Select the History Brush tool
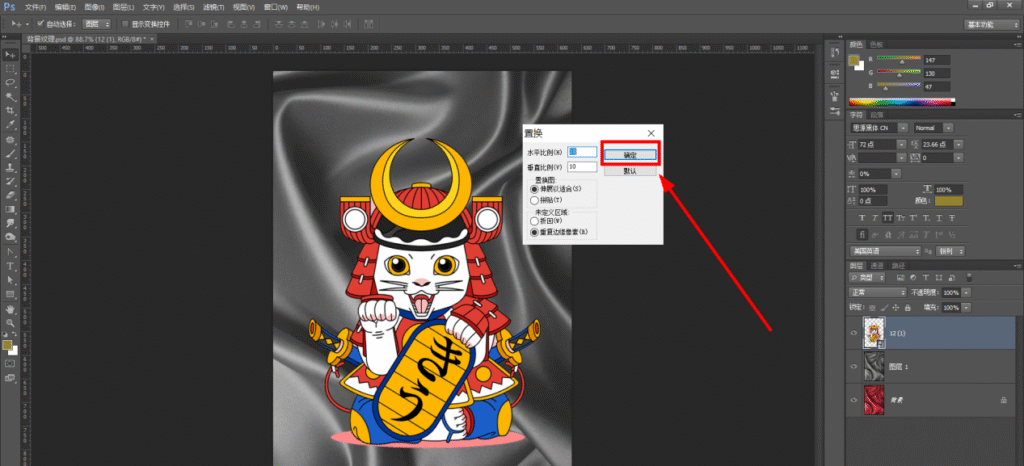Image resolution: width=1024 pixels, height=466 pixels. [10, 181]
